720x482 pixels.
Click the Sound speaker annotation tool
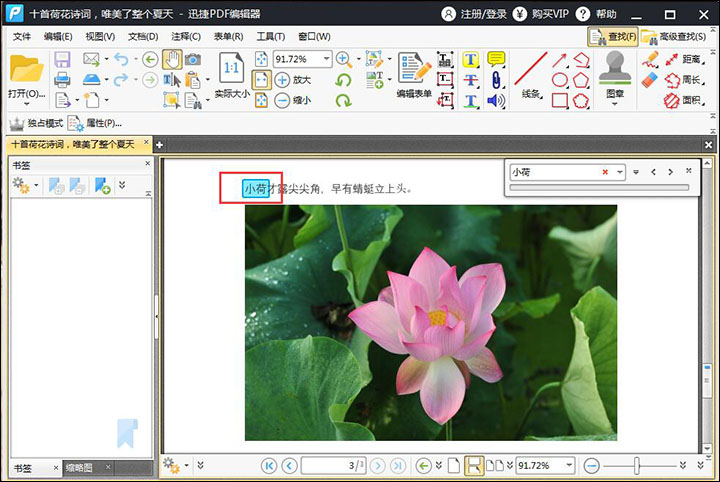coord(496,100)
